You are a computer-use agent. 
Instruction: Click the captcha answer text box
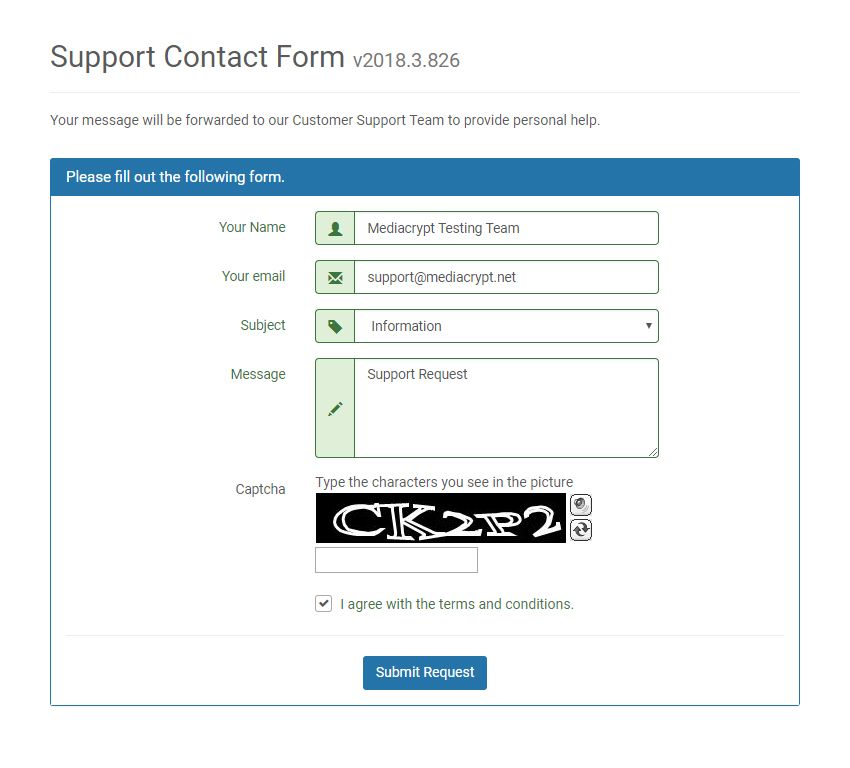[396, 560]
